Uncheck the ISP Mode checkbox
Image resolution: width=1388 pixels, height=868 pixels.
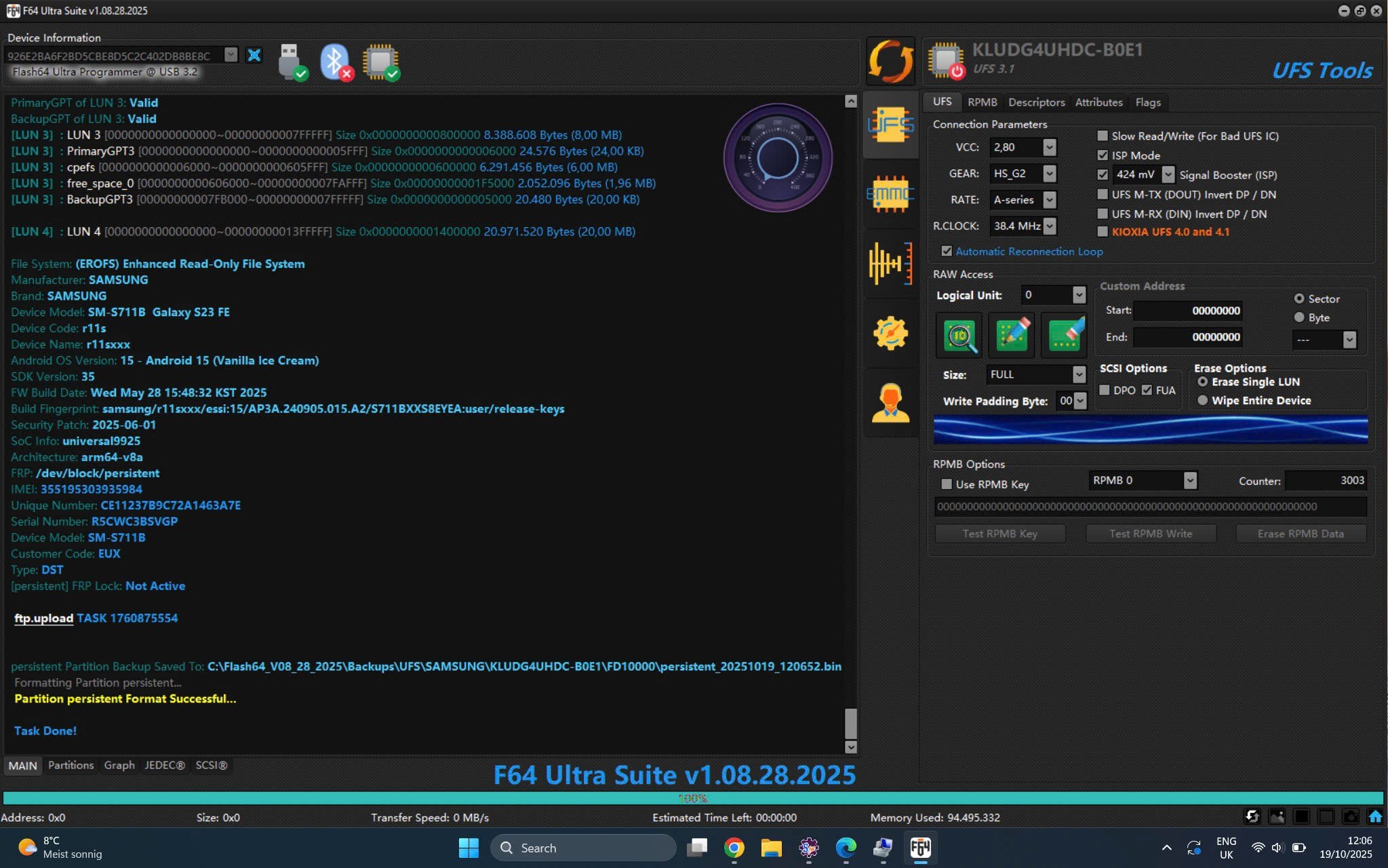pyautogui.click(x=1103, y=155)
